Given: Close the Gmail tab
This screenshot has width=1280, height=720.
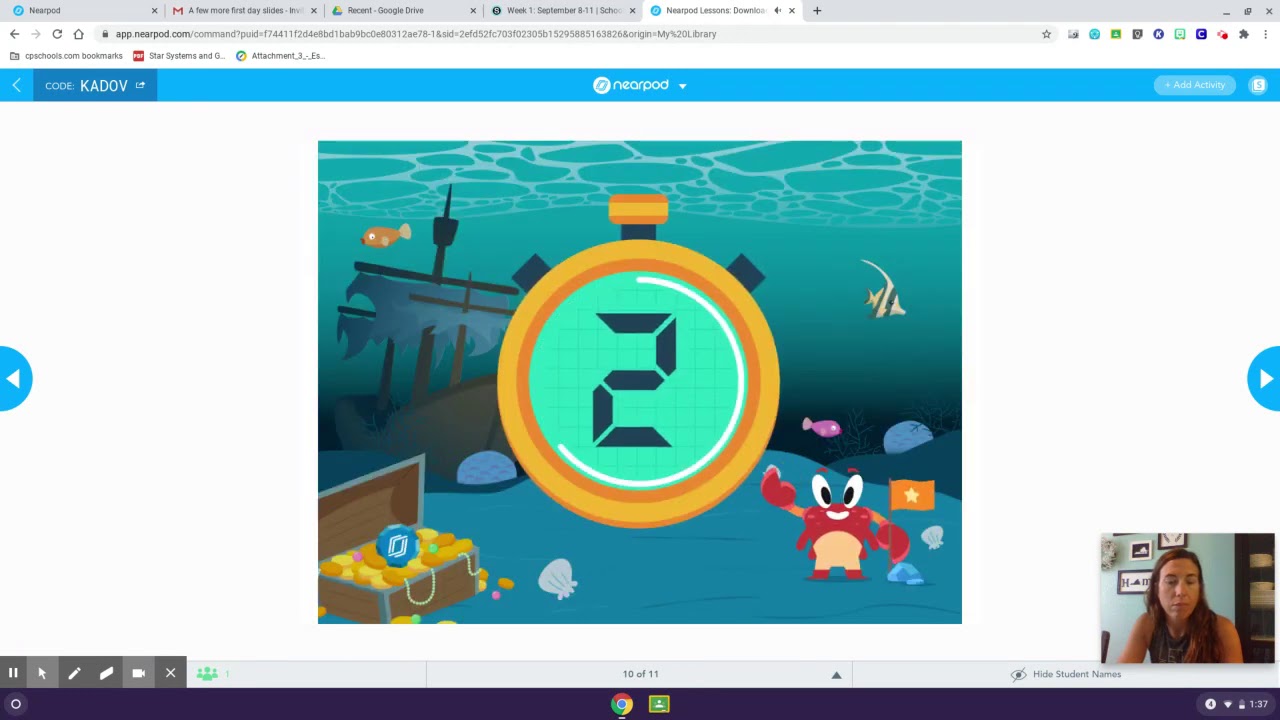Looking at the screenshot, I should pyautogui.click(x=313, y=10).
